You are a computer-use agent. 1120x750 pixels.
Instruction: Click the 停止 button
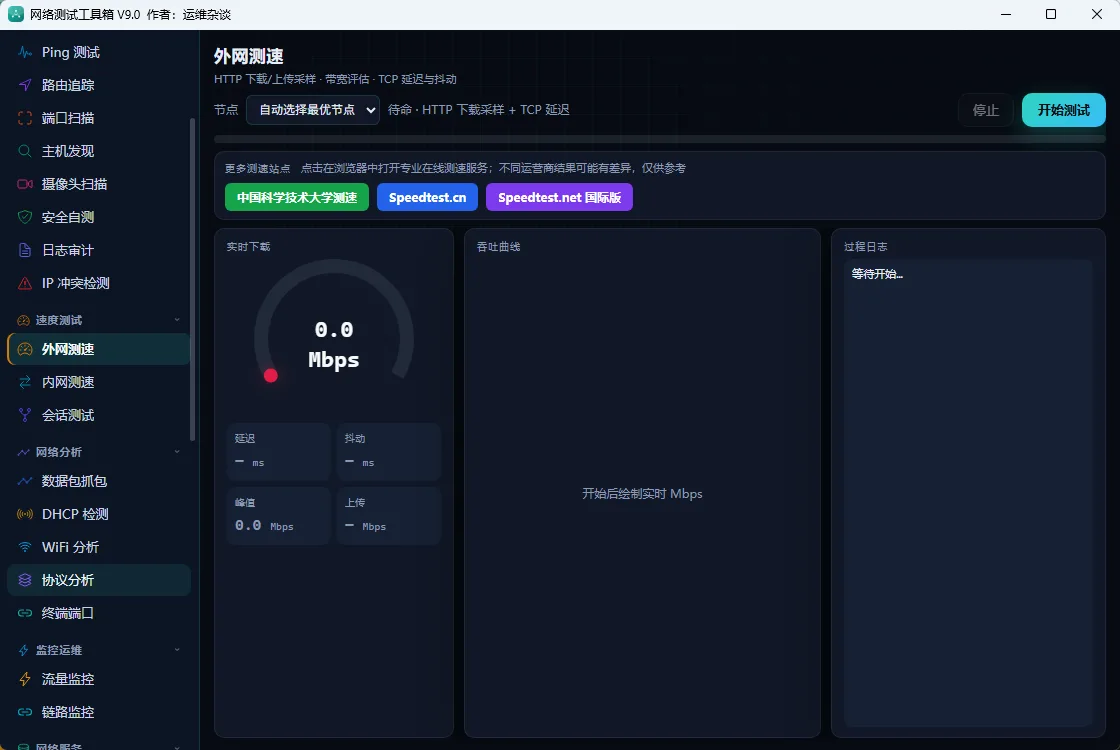[x=986, y=110]
